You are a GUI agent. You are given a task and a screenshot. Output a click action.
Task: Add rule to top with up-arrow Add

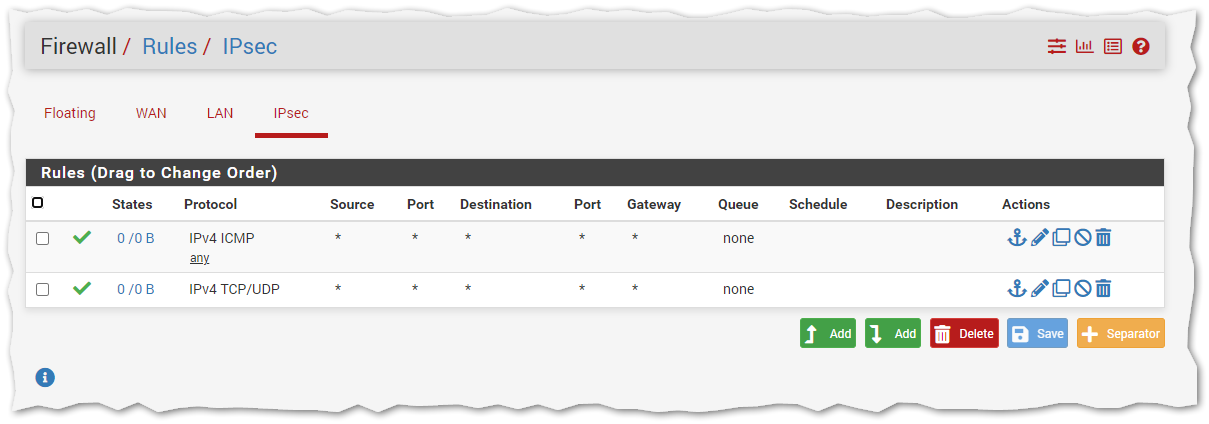(x=827, y=334)
